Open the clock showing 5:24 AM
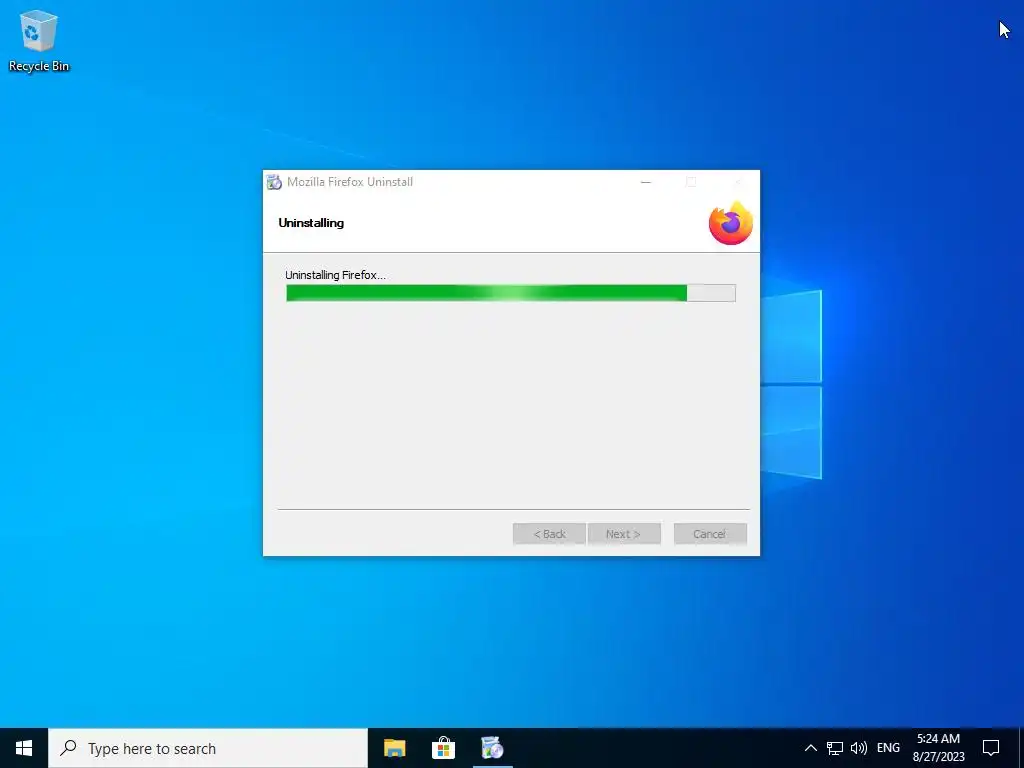The width and height of the screenshot is (1024, 768). [938, 748]
